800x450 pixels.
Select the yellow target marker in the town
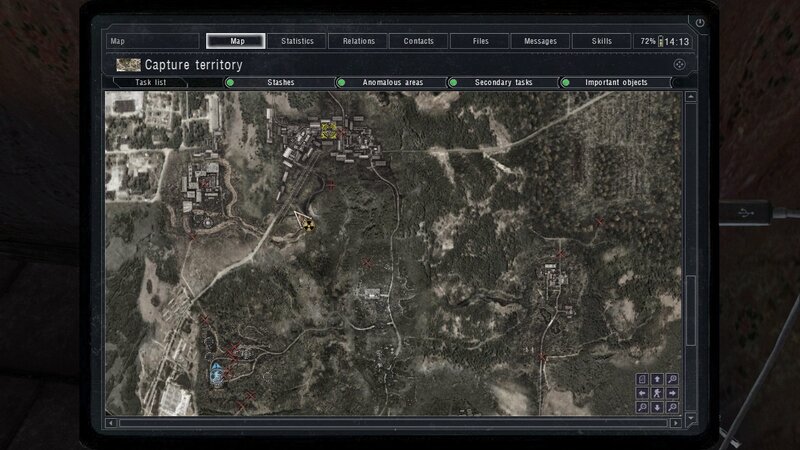(x=329, y=130)
